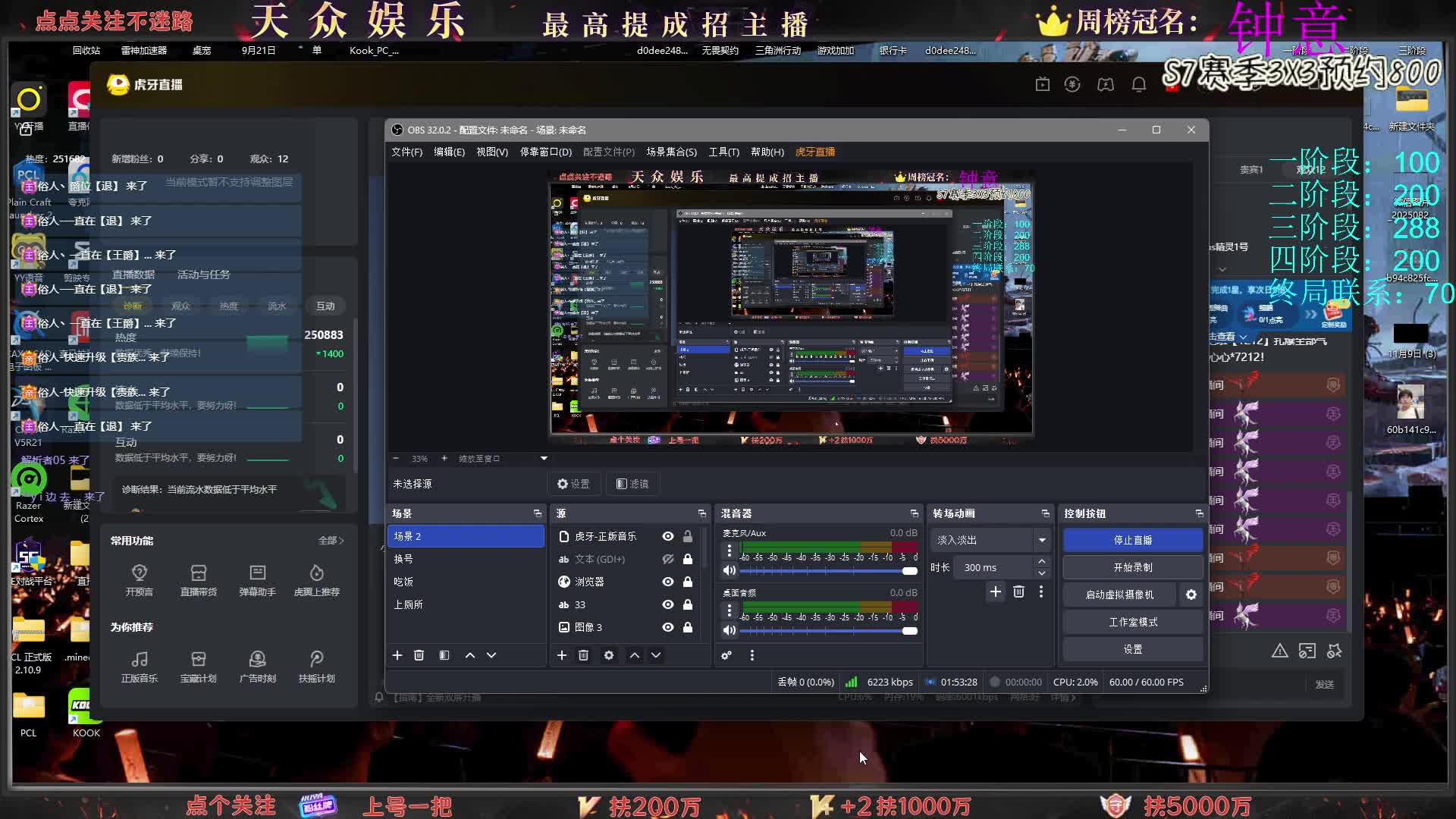Open source properties gear icon
Viewport: 1456px width, 819px height.
tap(609, 655)
